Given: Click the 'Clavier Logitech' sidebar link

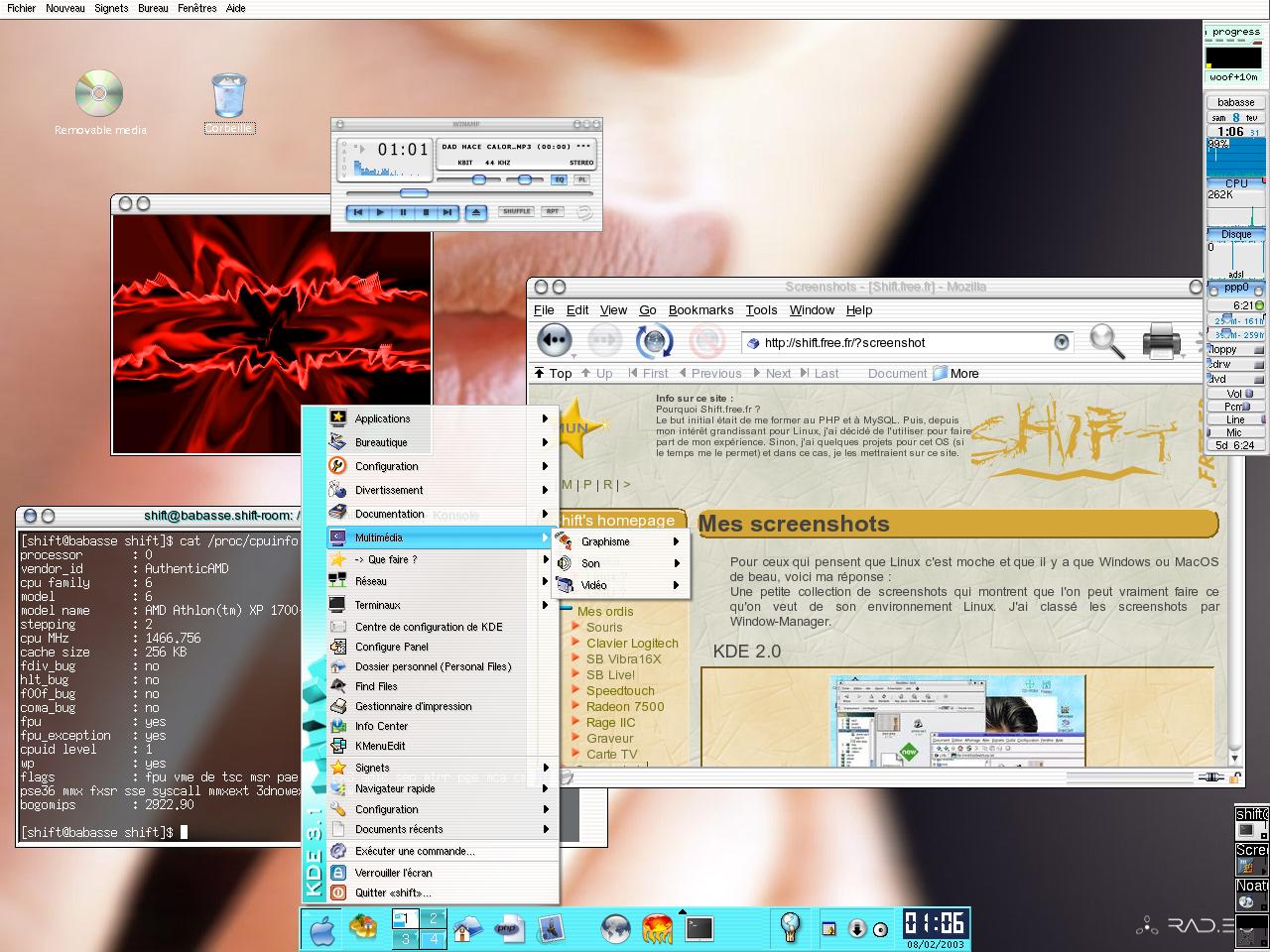Looking at the screenshot, I should [631, 643].
